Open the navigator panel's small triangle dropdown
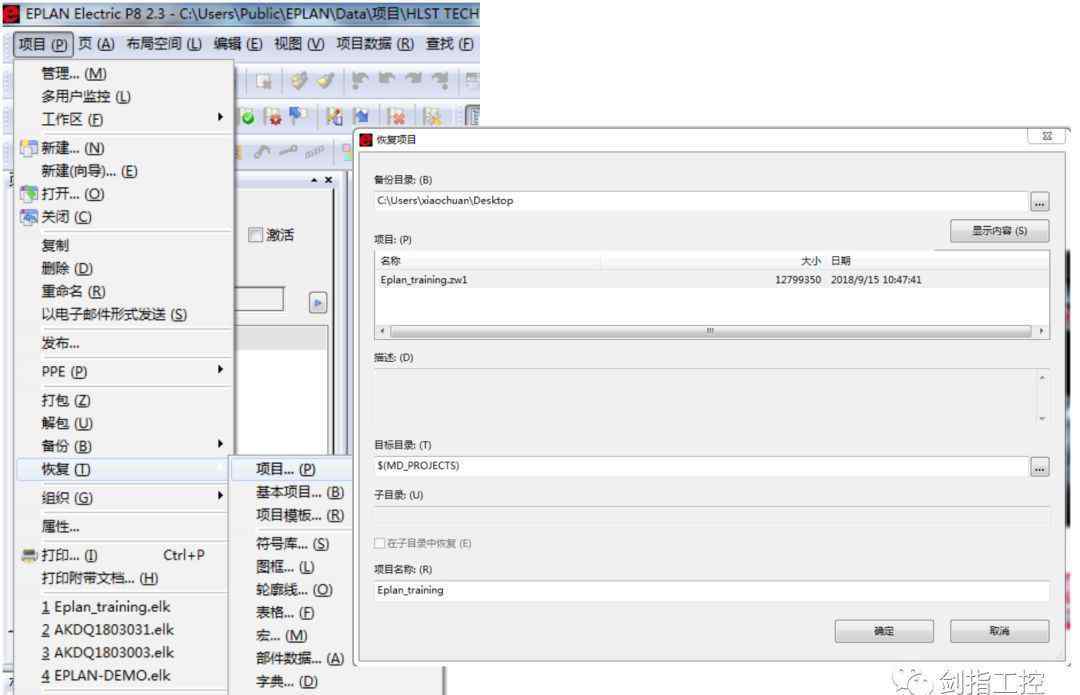1080x695 pixels. tap(314, 180)
